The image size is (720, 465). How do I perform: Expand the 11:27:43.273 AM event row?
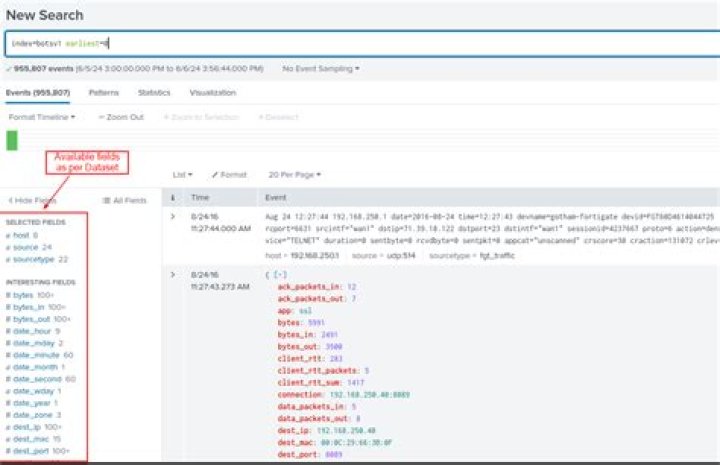click(173, 275)
